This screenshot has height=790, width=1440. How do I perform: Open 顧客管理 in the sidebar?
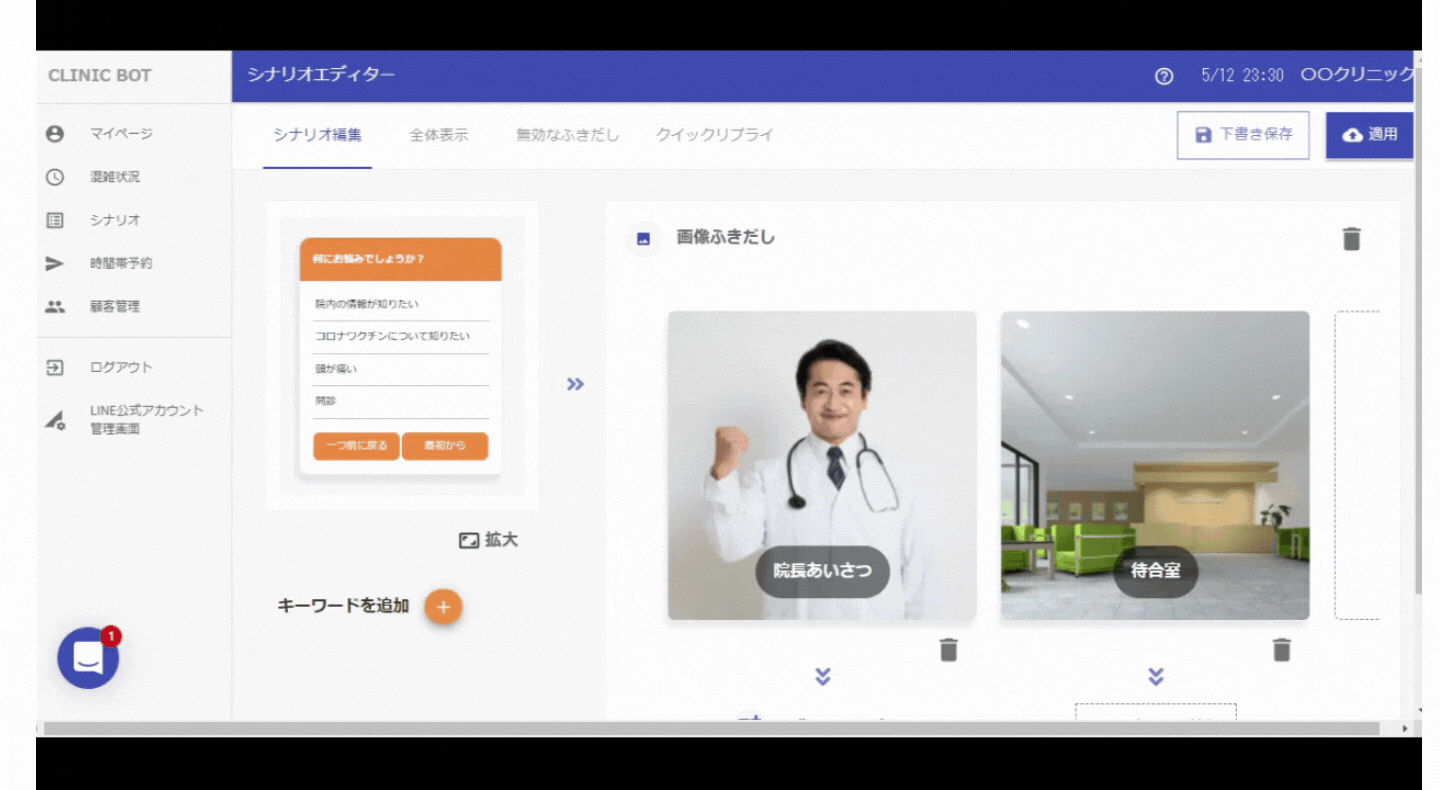[x=115, y=307]
